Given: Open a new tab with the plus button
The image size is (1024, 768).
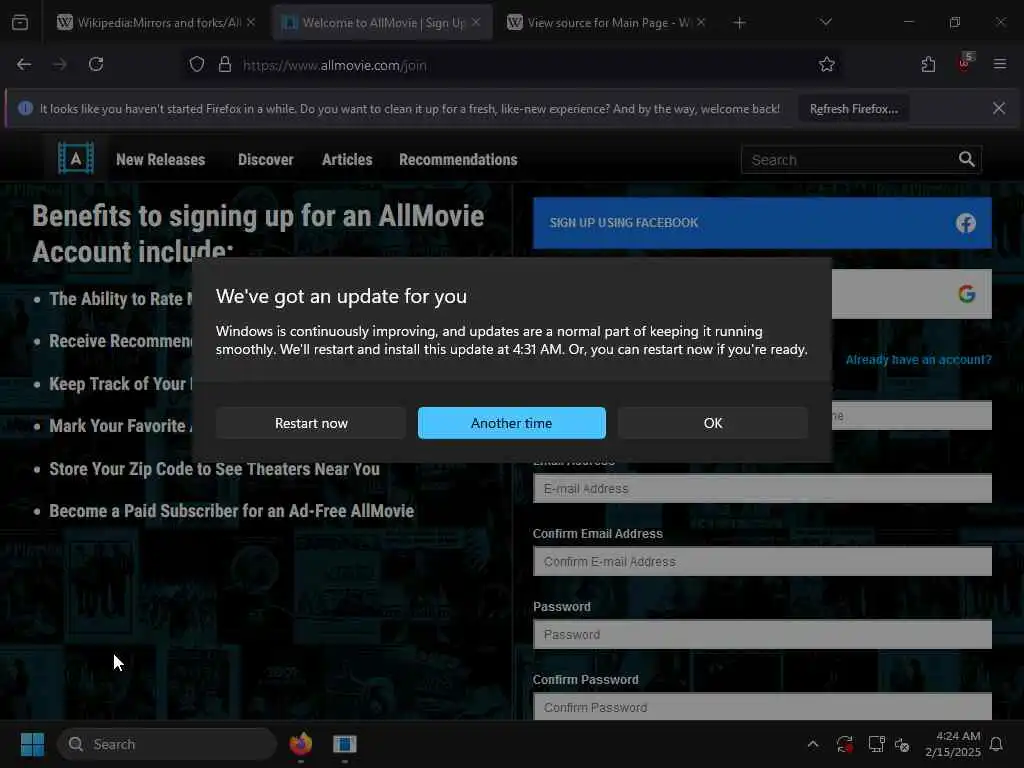Looking at the screenshot, I should [739, 23].
